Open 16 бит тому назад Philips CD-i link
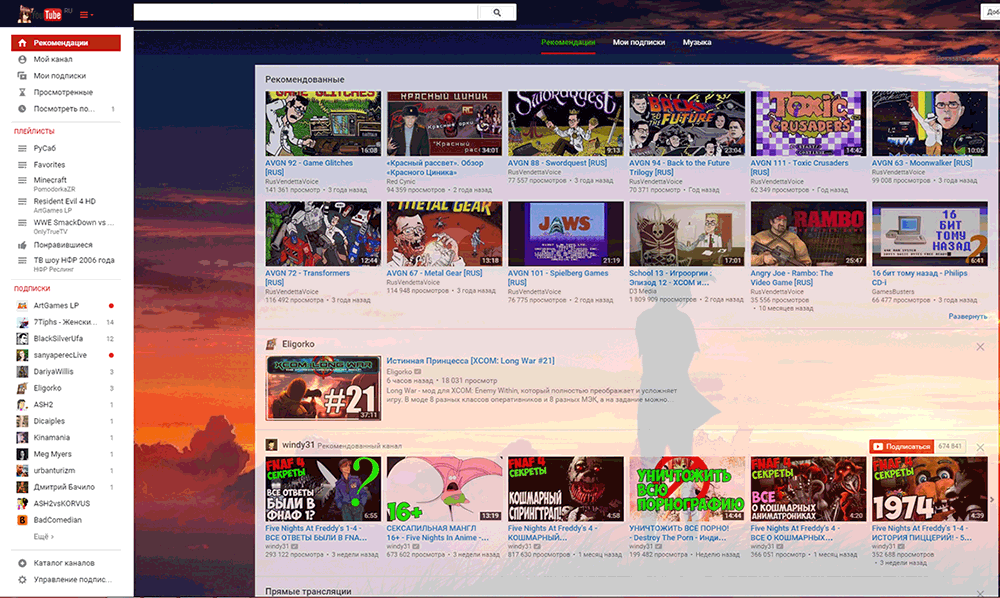 920,278
